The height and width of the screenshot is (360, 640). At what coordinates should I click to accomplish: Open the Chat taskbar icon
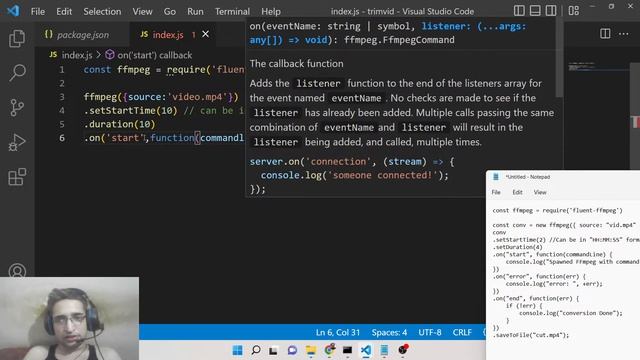(292, 350)
